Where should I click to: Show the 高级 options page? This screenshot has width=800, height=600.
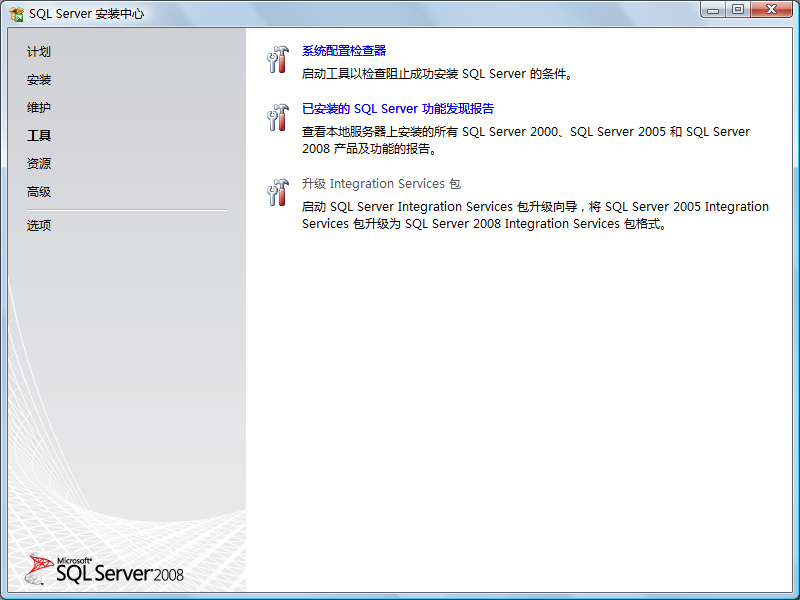click(x=39, y=192)
